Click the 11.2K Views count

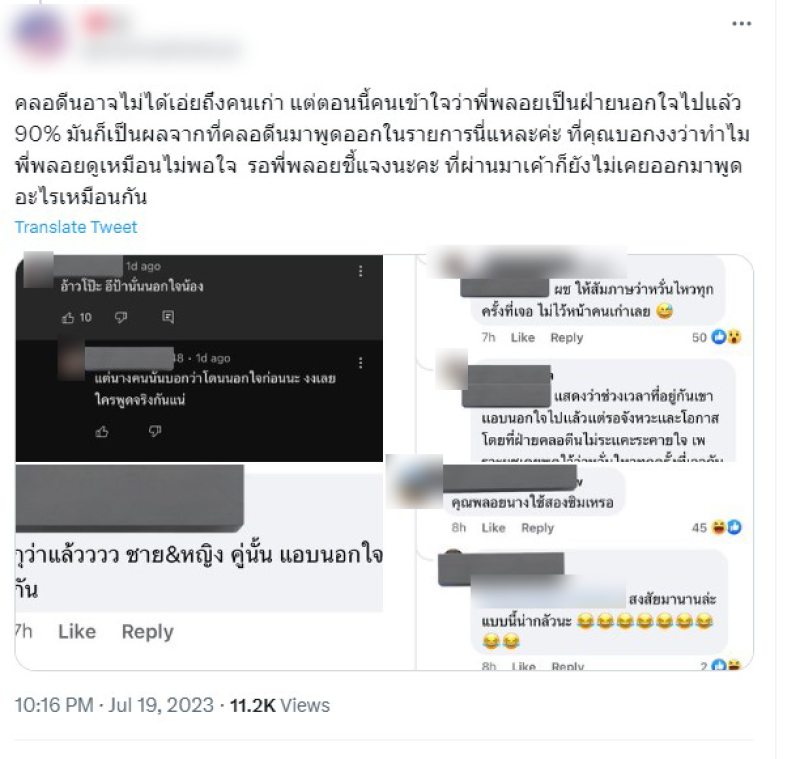click(280, 705)
